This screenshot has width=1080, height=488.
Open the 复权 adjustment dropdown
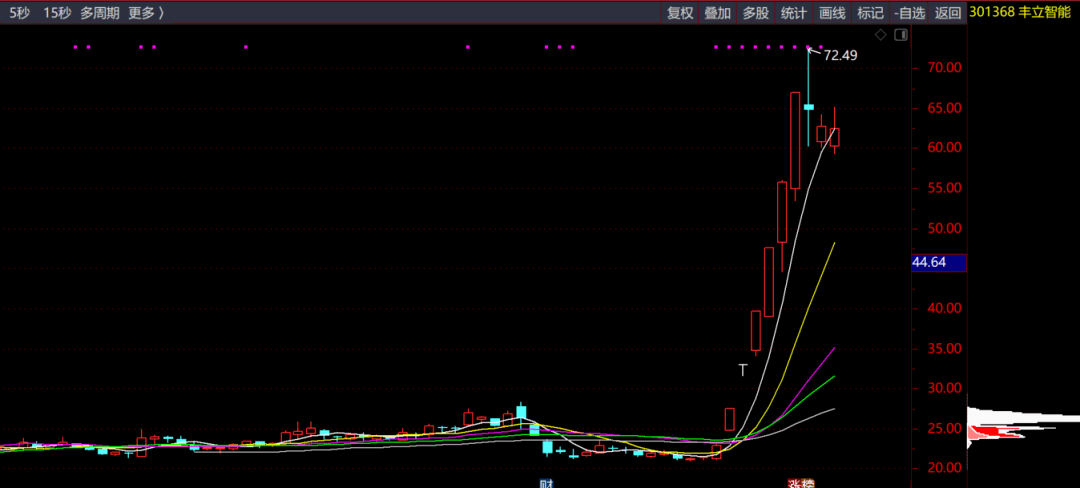pyautogui.click(x=680, y=12)
